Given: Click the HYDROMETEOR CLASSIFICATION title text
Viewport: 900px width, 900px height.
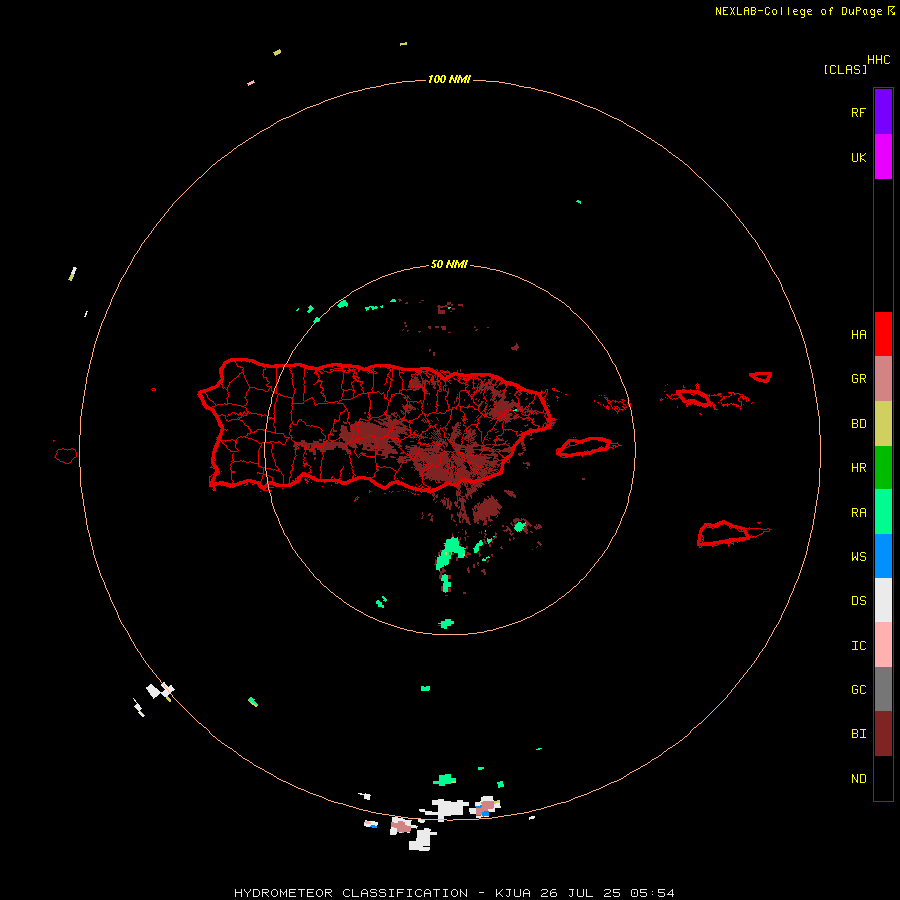Looking at the screenshot, I should [x=351, y=893].
